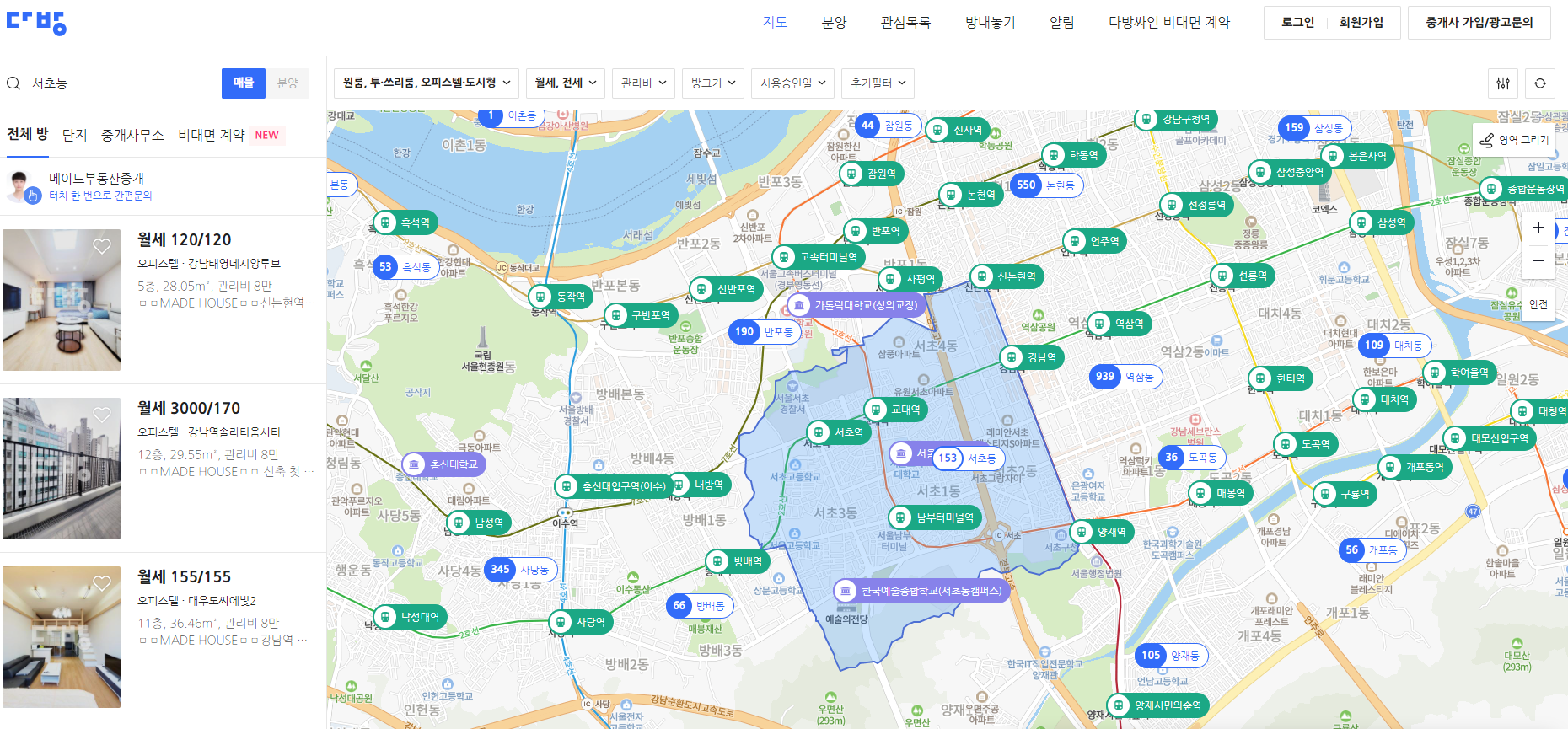1568x729 pixels.
Task: Select the 중개사무소 tab
Action: 132,135
